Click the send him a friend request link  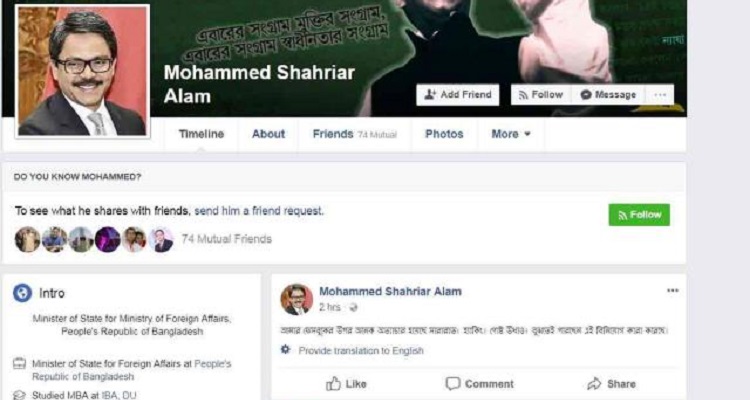(259, 211)
